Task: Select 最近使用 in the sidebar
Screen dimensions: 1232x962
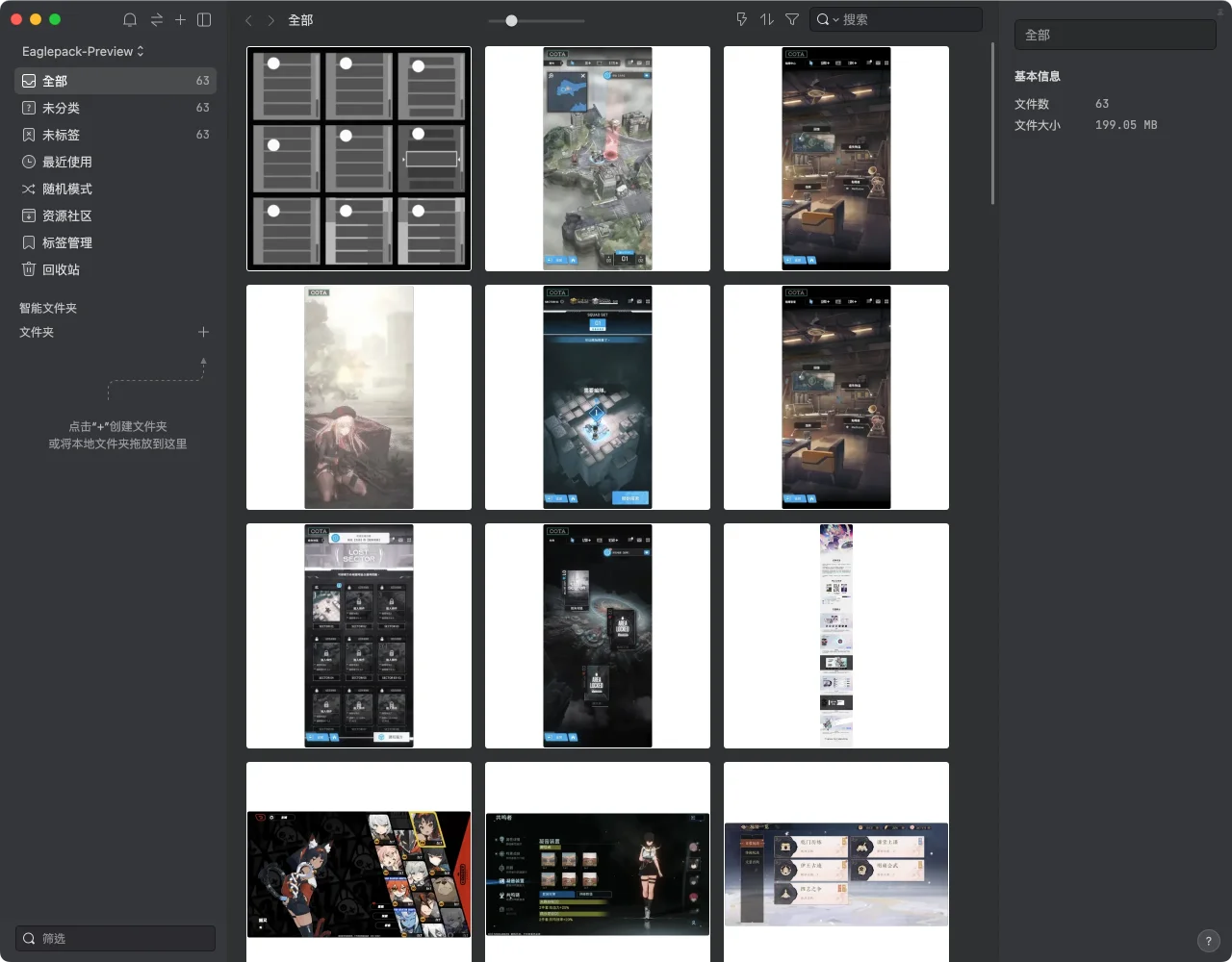Action: [66, 162]
